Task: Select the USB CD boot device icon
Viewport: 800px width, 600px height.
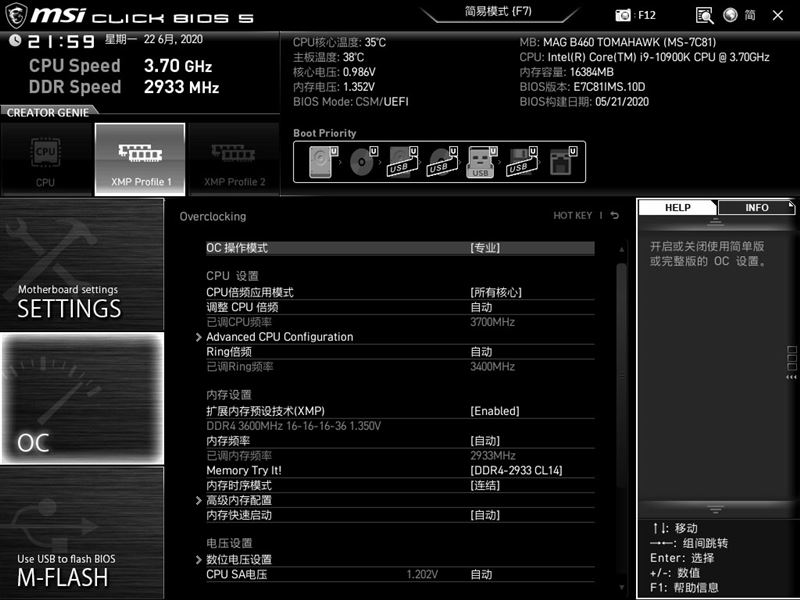Action: pos(442,162)
